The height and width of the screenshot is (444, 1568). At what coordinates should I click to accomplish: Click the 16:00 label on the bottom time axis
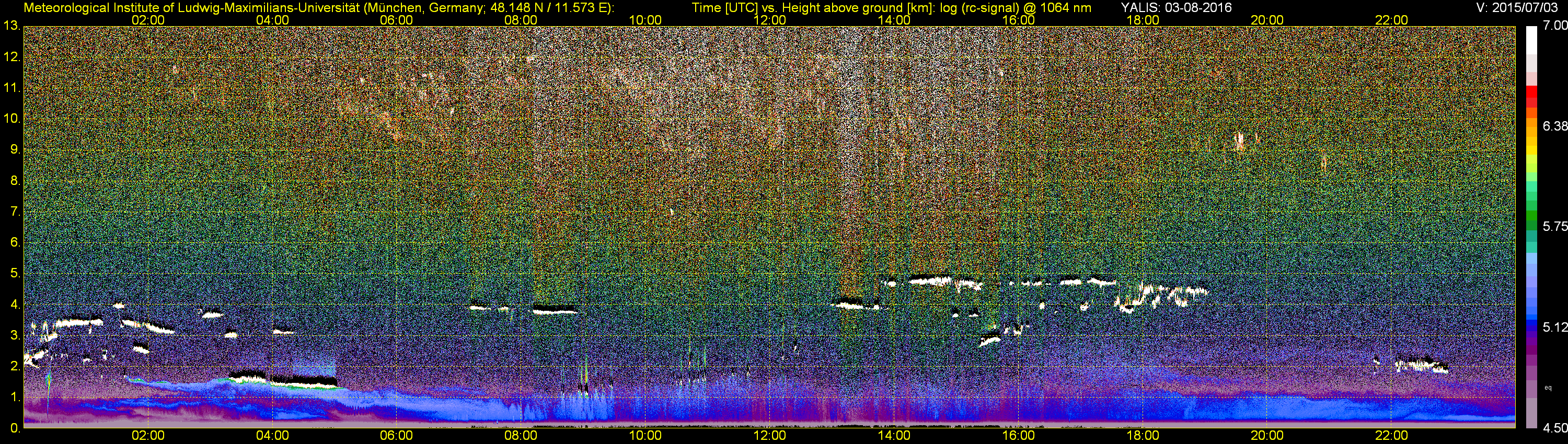point(1018,436)
